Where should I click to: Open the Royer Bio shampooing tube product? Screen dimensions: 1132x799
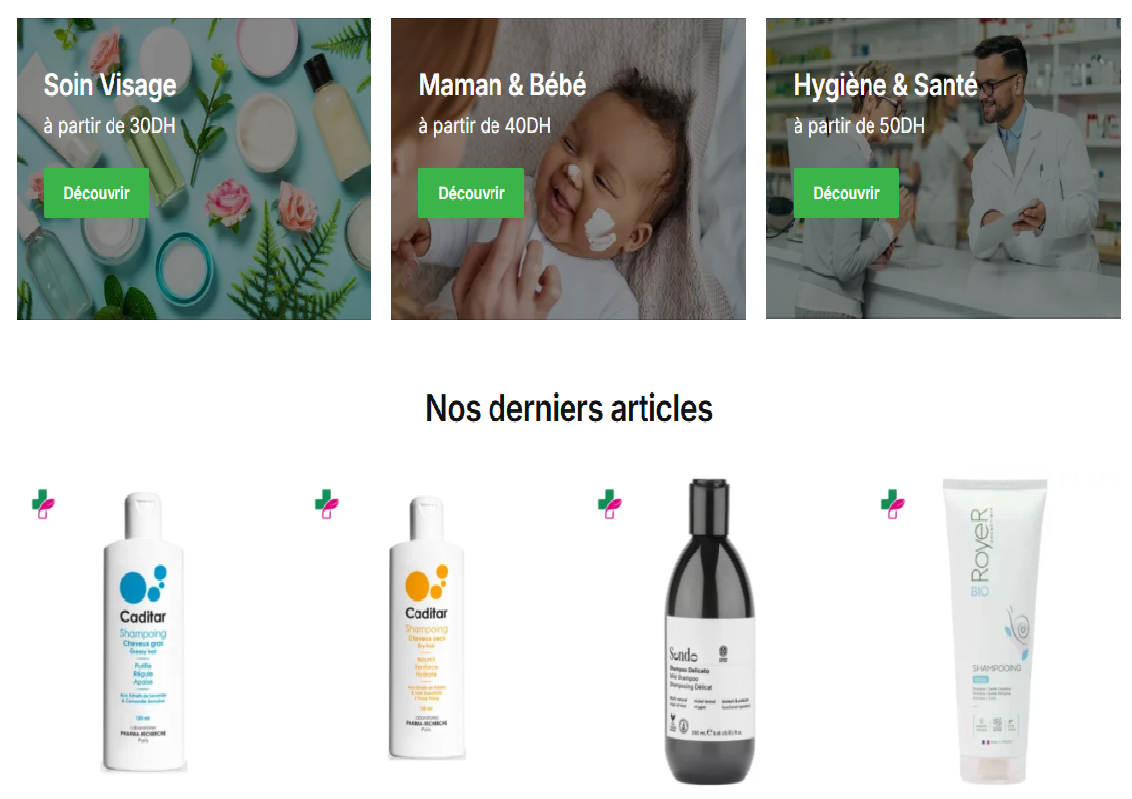(995, 630)
